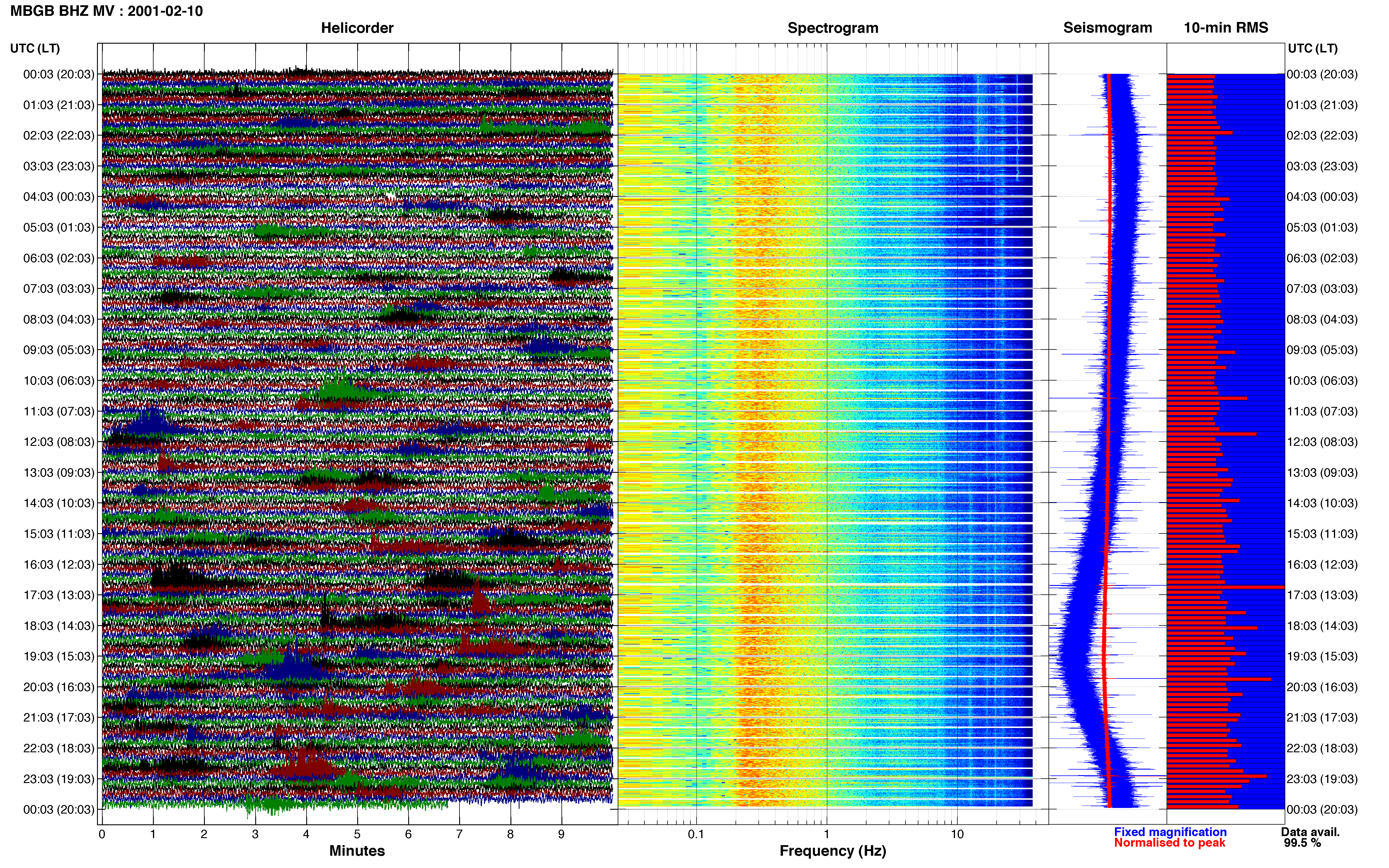Screen dimensions: 1389x868
Task: Click RMS-side time label "17:03 (13:03)"
Action: tap(1322, 595)
